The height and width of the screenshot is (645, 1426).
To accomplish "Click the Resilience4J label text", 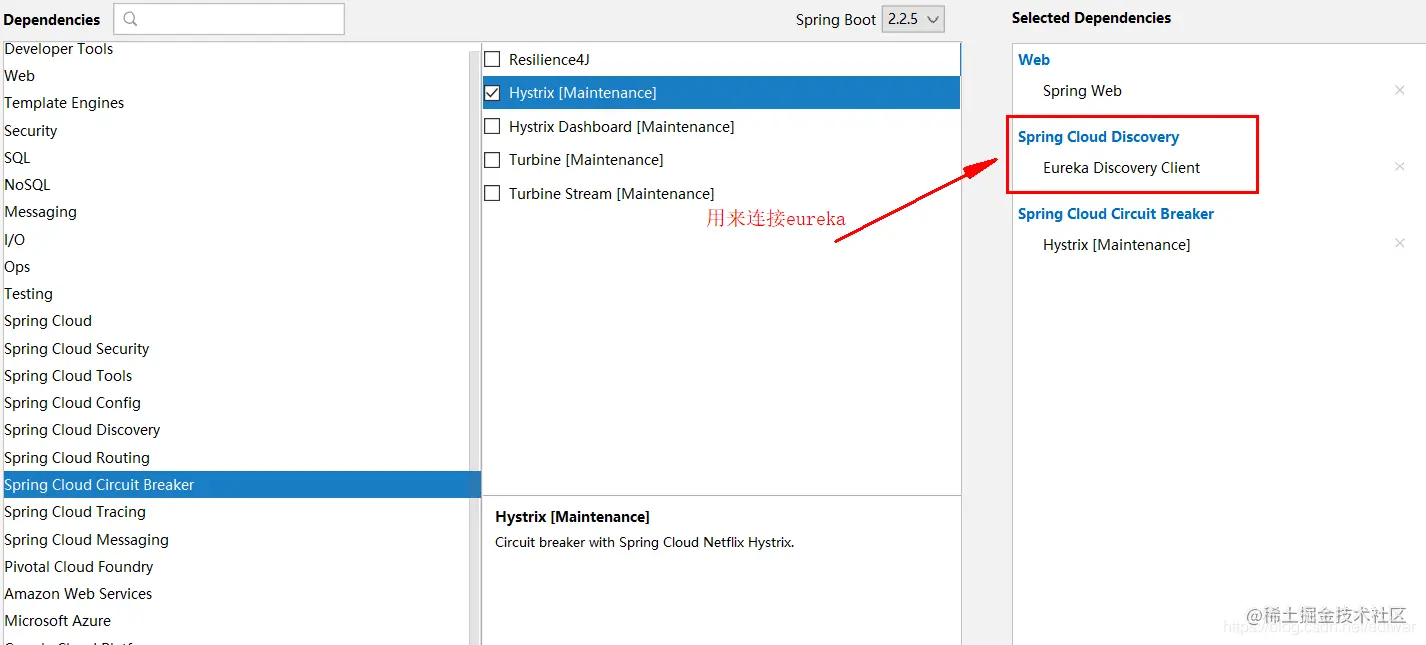I will tap(549, 60).
